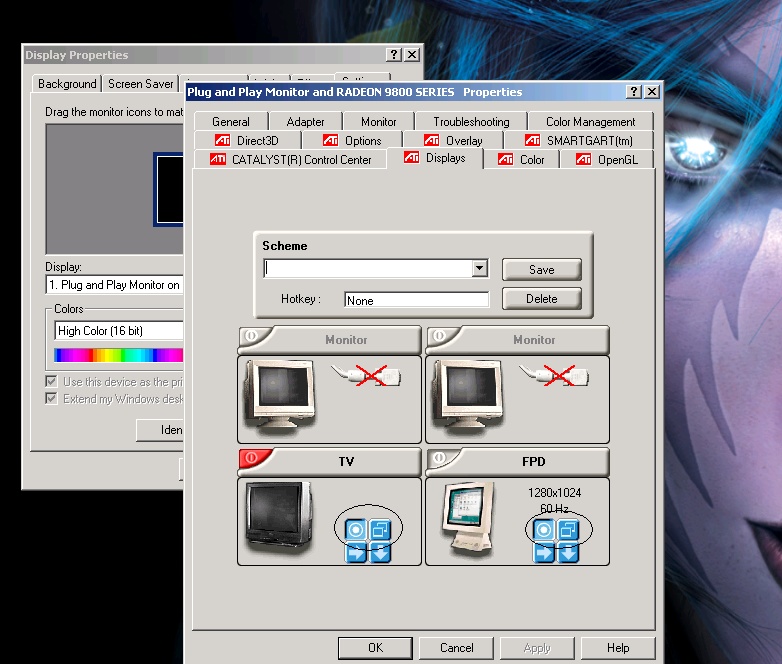
Task: Click FPD extend-right arrow icon
Action: (x=544, y=553)
